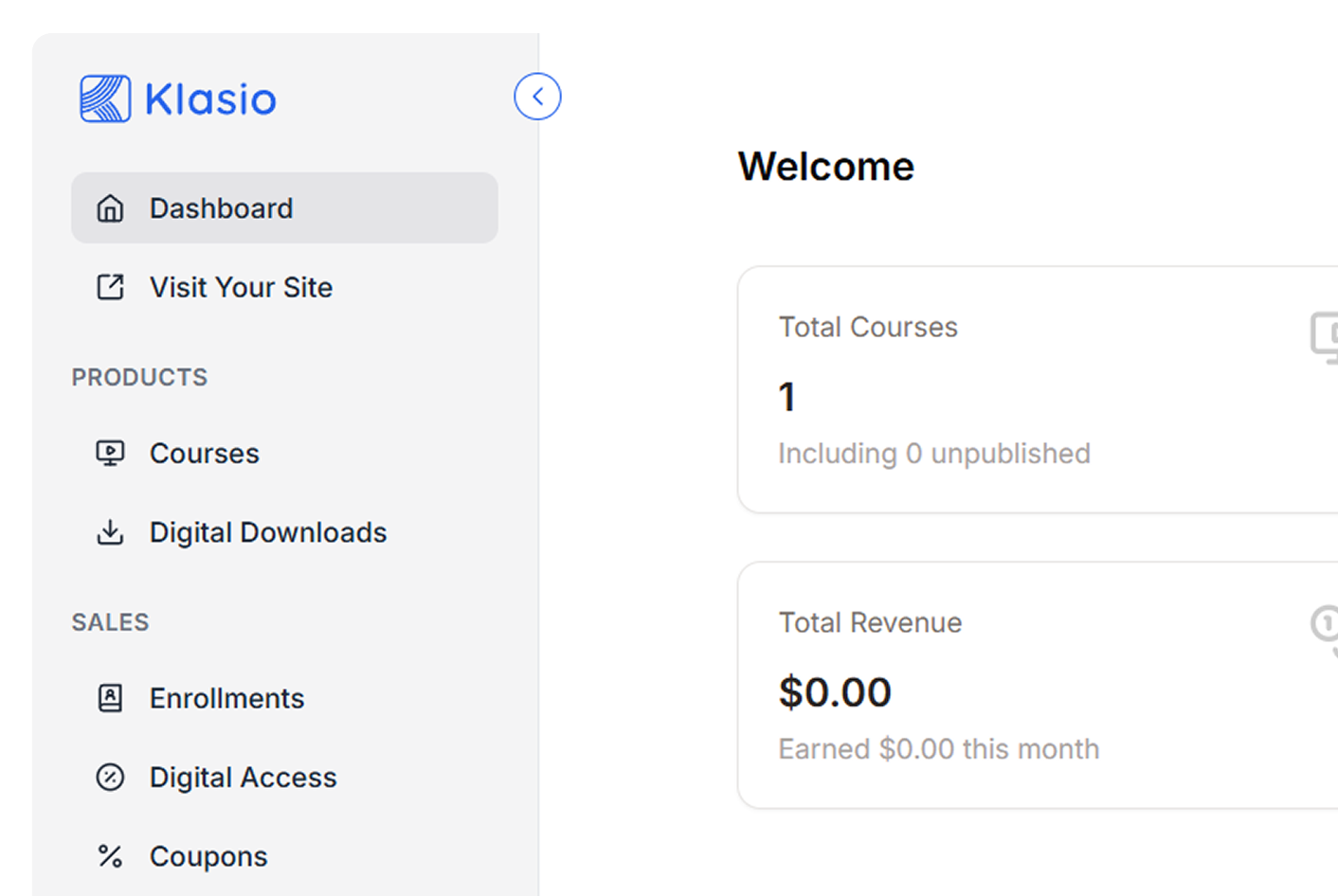Follow the Visit Your Site text link

pos(241,287)
